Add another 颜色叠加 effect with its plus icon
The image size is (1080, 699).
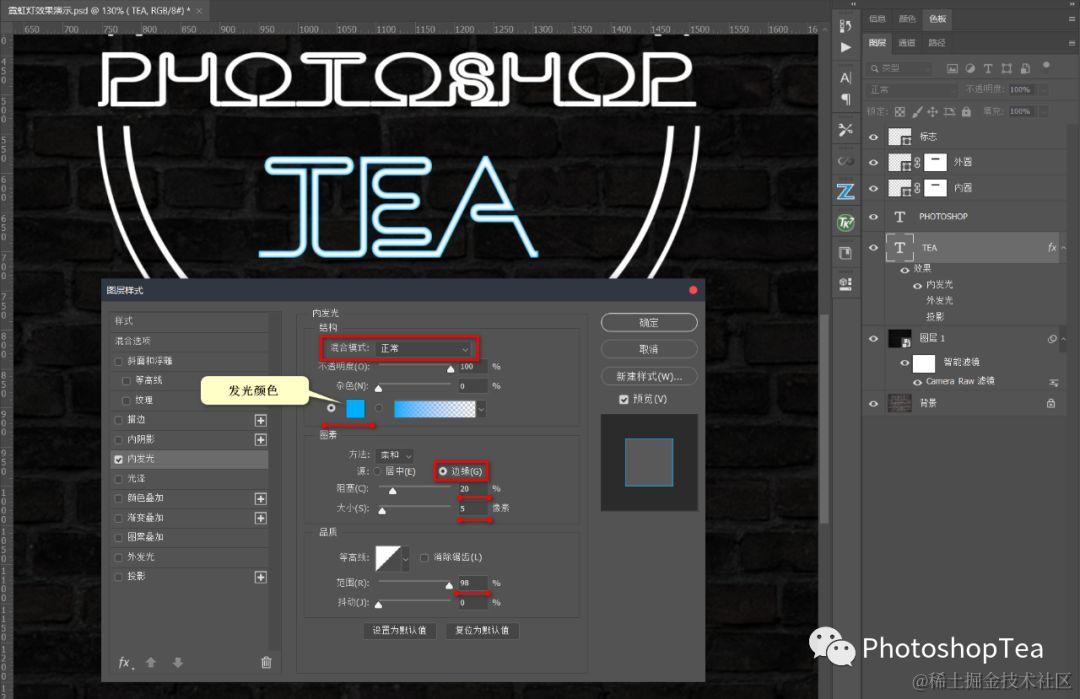pyautogui.click(x=260, y=499)
